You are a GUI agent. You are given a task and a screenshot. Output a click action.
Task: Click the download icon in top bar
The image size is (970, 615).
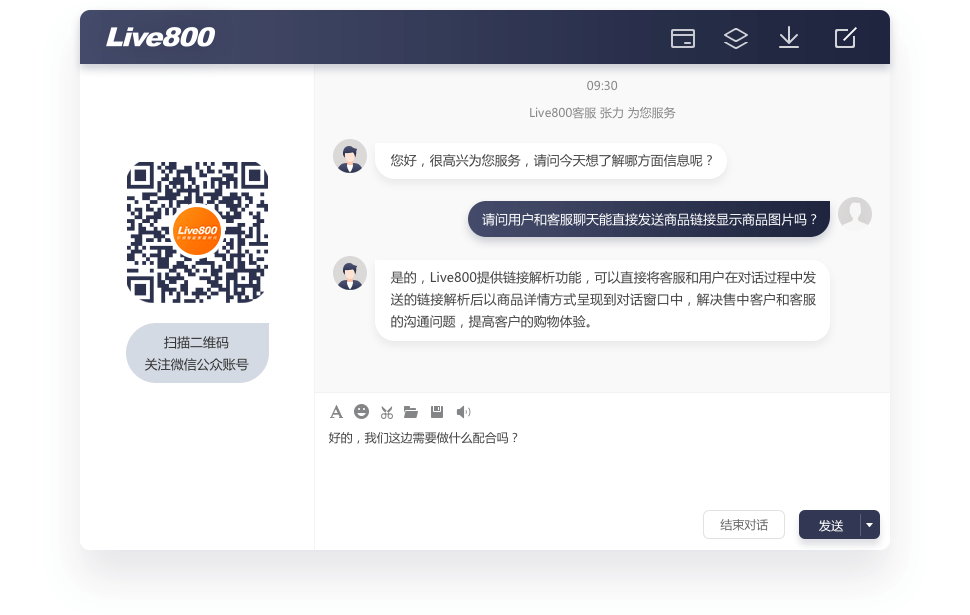coord(789,37)
